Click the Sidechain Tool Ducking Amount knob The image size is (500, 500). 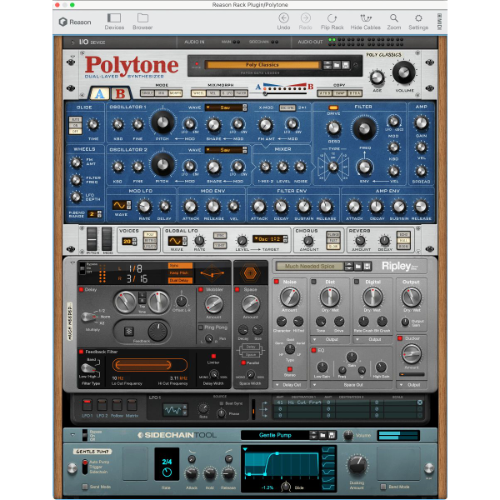357,465
